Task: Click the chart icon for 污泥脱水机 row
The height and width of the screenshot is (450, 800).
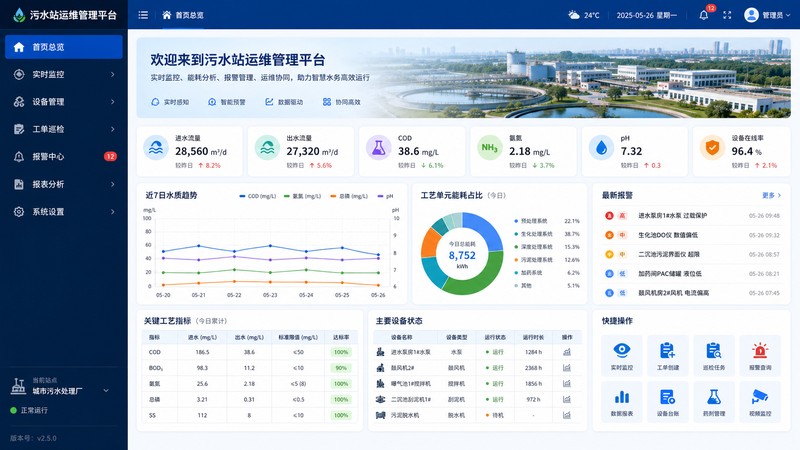Action: tap(567, 415)
